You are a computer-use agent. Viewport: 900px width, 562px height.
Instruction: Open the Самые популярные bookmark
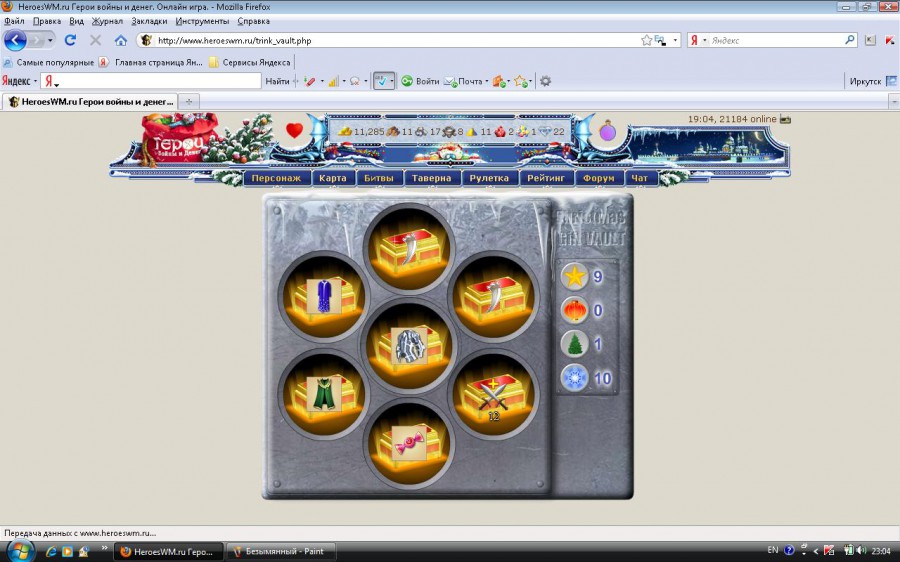pos(49,63)
